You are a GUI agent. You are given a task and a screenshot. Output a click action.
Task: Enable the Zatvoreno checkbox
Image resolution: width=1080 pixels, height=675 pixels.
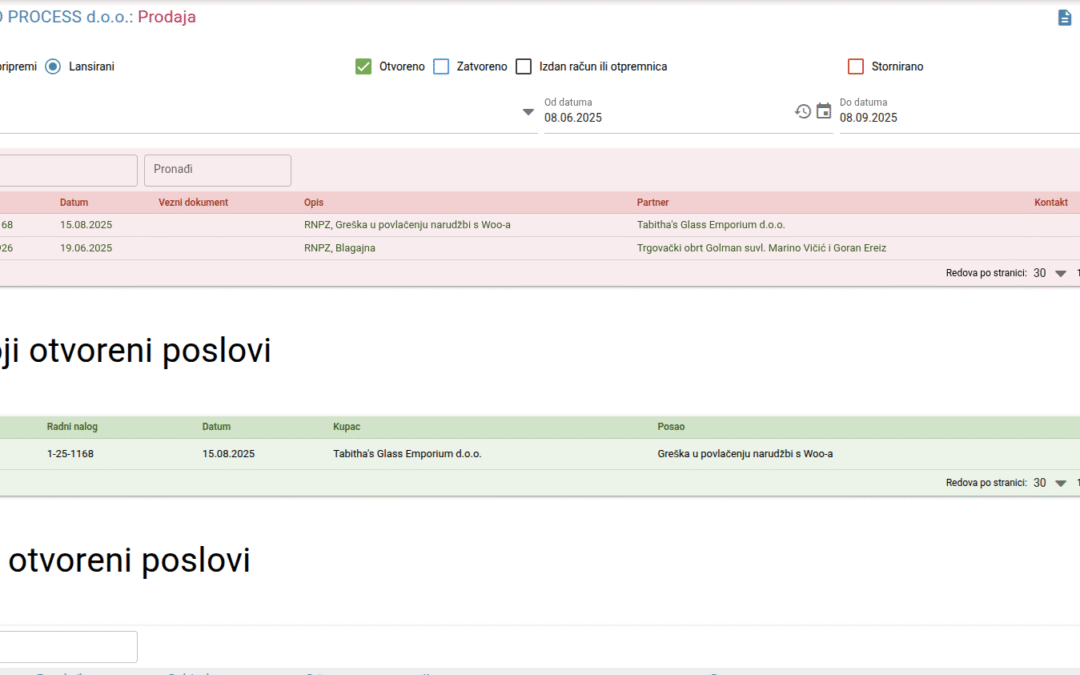tap(441, 67)
